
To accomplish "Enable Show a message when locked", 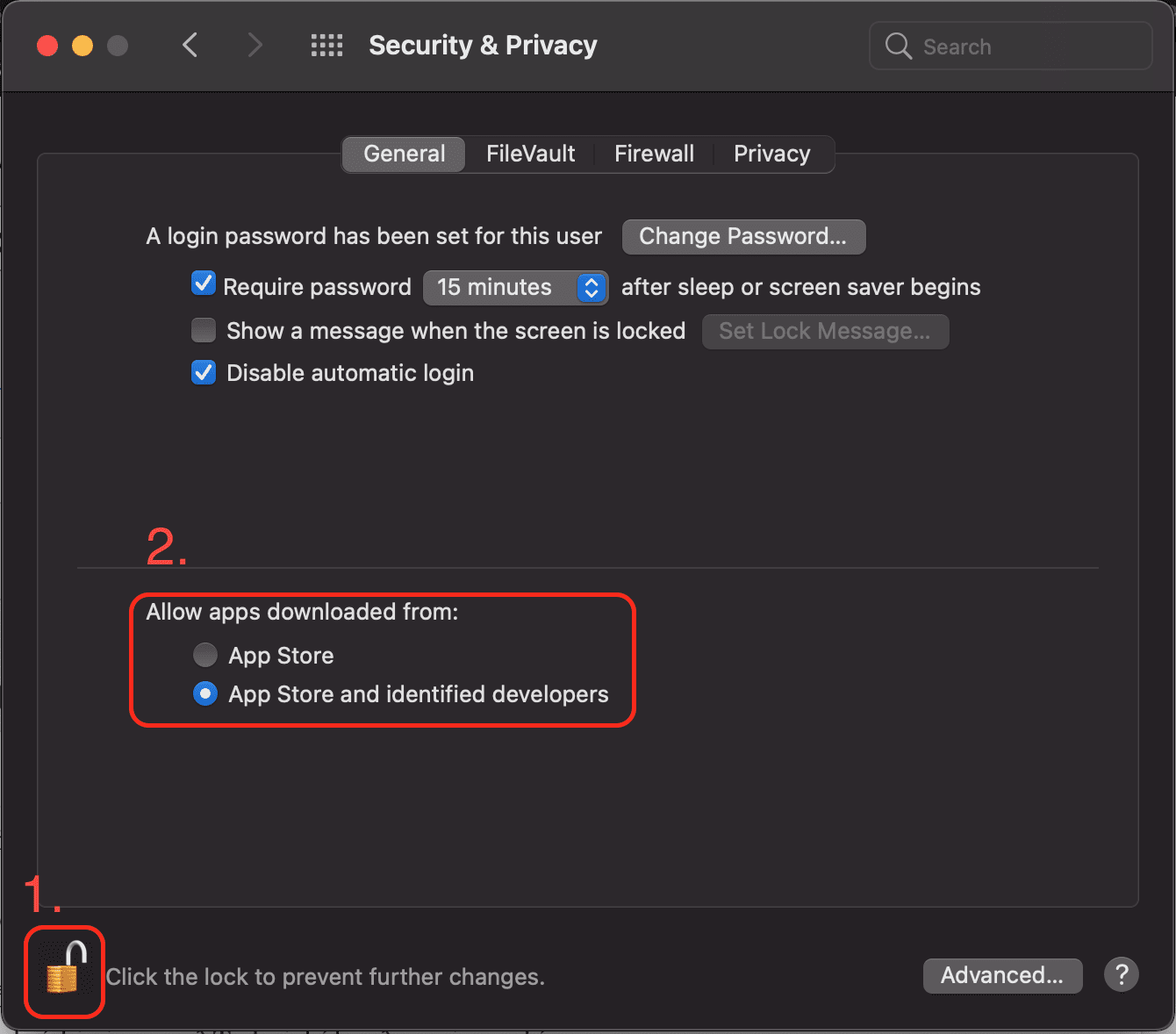I will click(204, 330).
